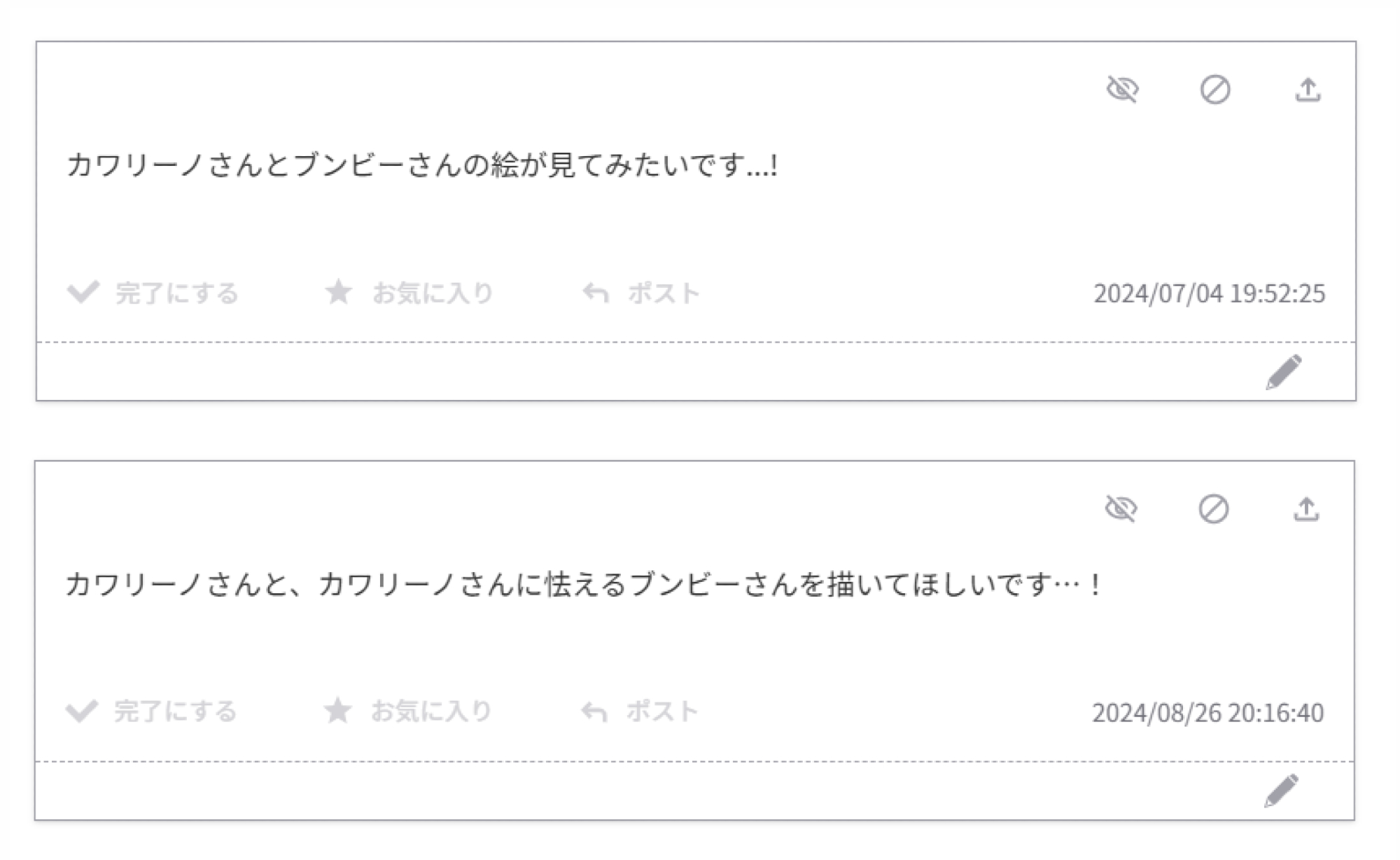
Task: Share the 2024/08/26 message via upload icon
Action: pos(1306,508)
